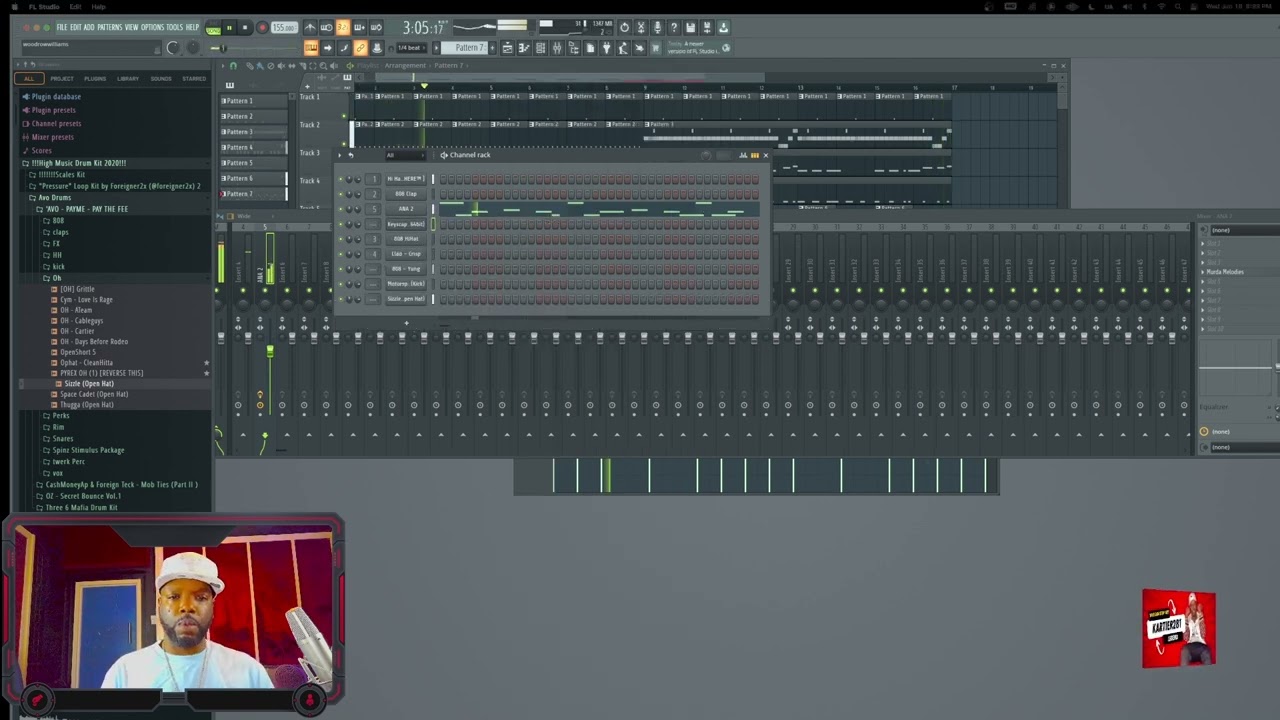Open the Playlist view icon
The width and height of the screenshot is (1280, 720).
507,47
